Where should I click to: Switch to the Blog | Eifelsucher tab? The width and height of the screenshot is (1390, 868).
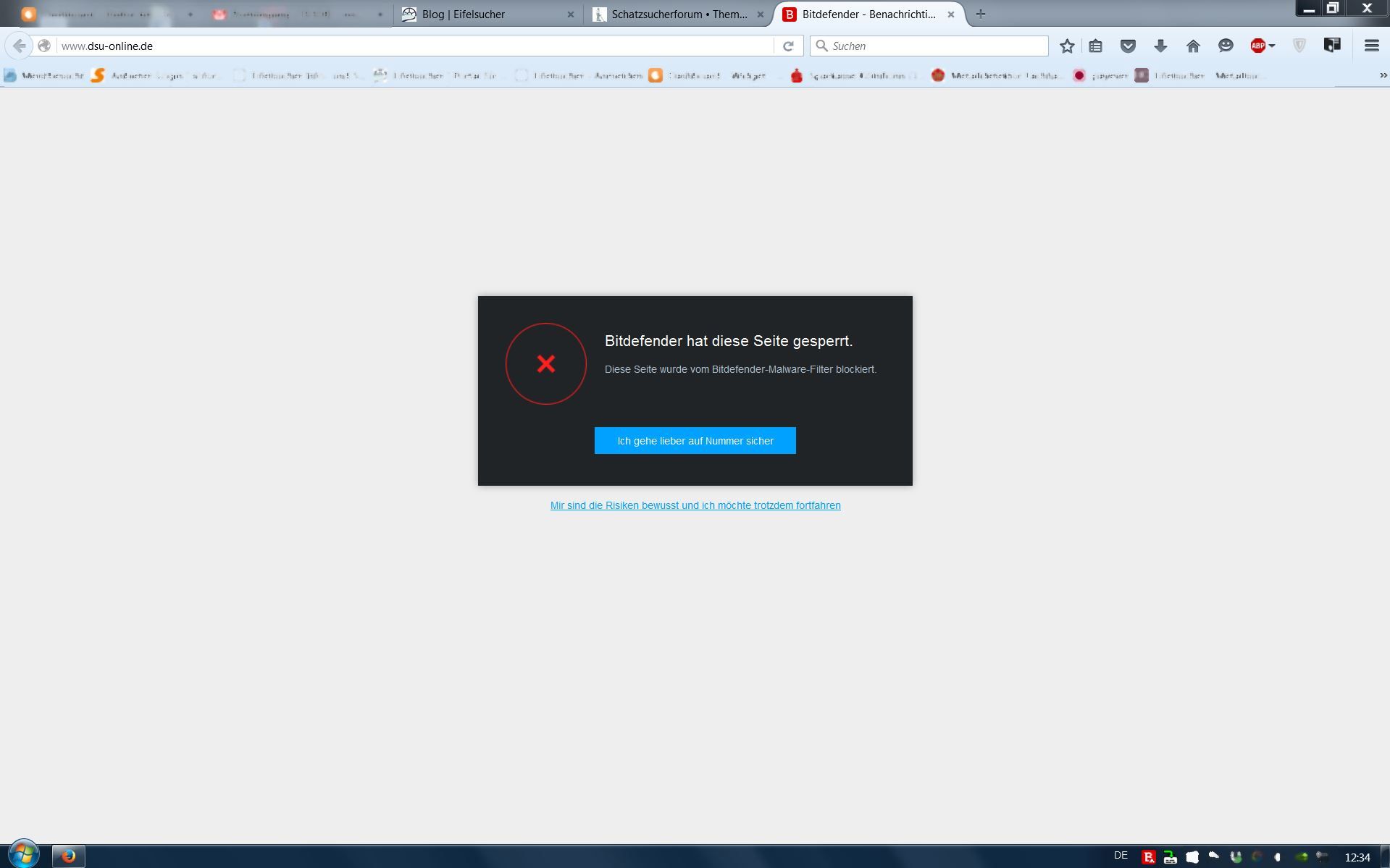(478, 14)
